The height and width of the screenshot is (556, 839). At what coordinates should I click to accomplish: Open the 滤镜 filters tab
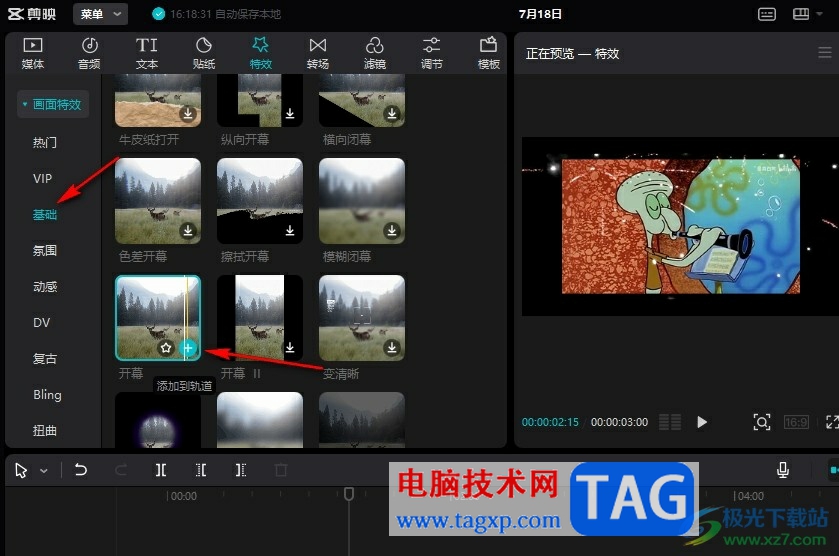(x=375, y=53)
